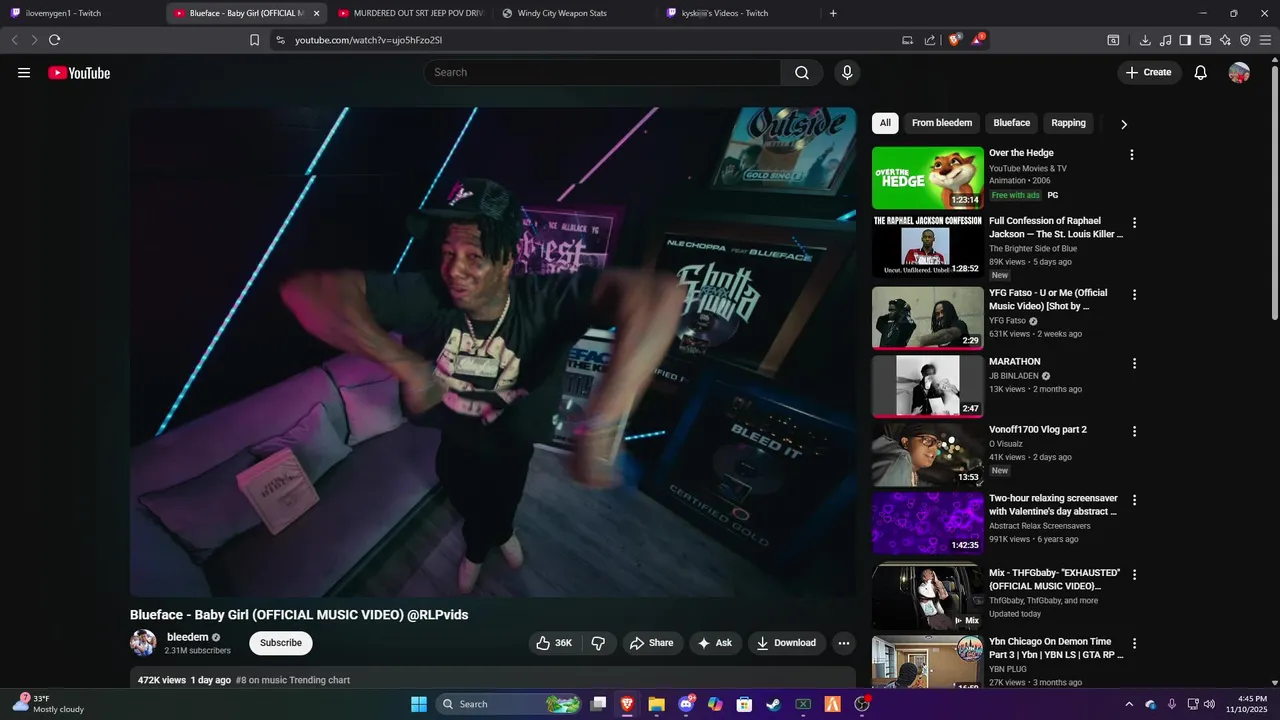Open options for Over the Hedge video
Viewport: 1280px width, 720px height.
(x=1132, y=155)
